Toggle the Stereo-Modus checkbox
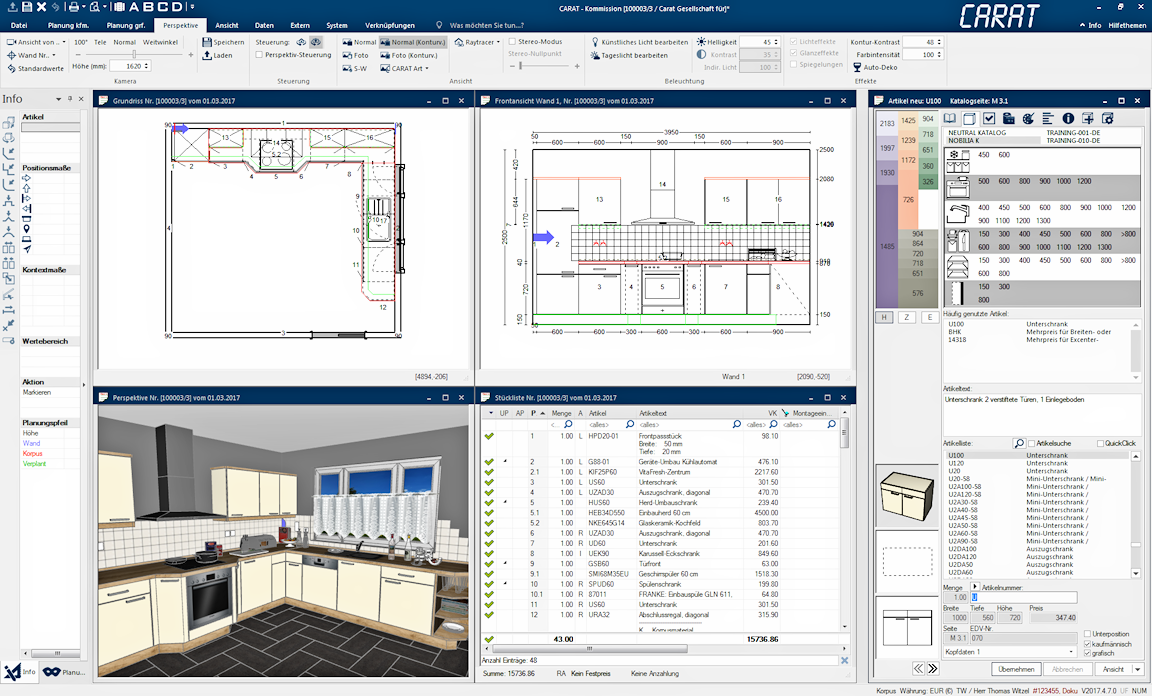 pyautogui.click(x=512, y=42)
